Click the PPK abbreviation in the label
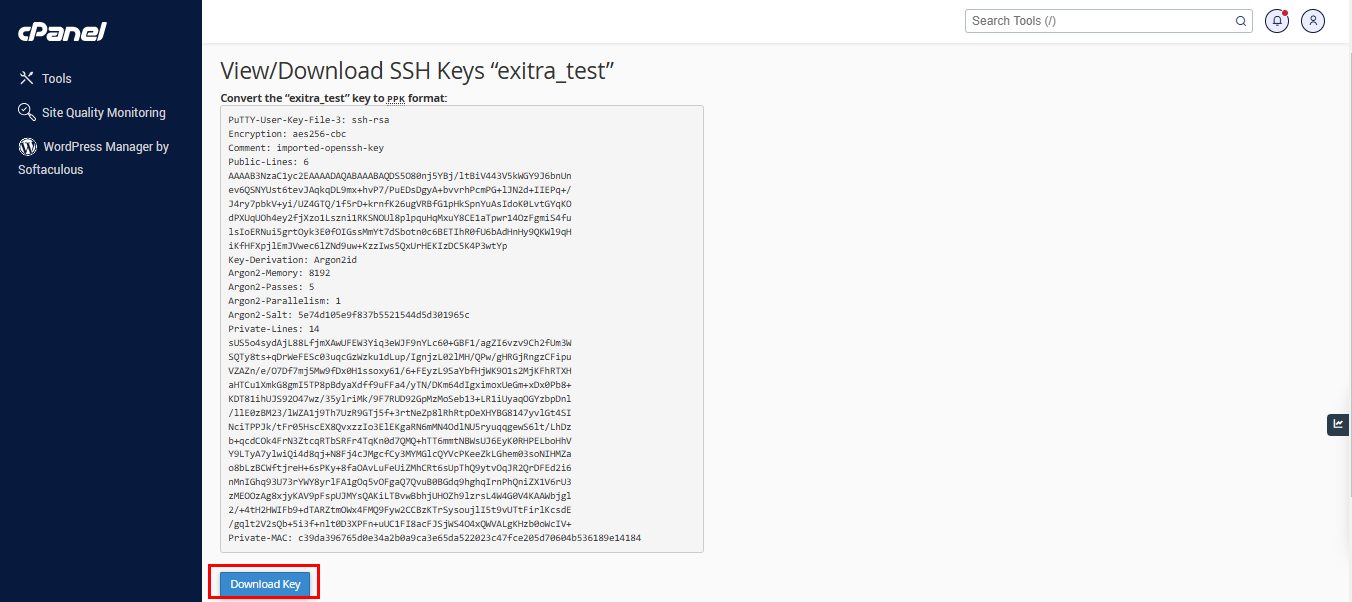The height and width of the screenshot is (602, 1352). coord(396,98)
